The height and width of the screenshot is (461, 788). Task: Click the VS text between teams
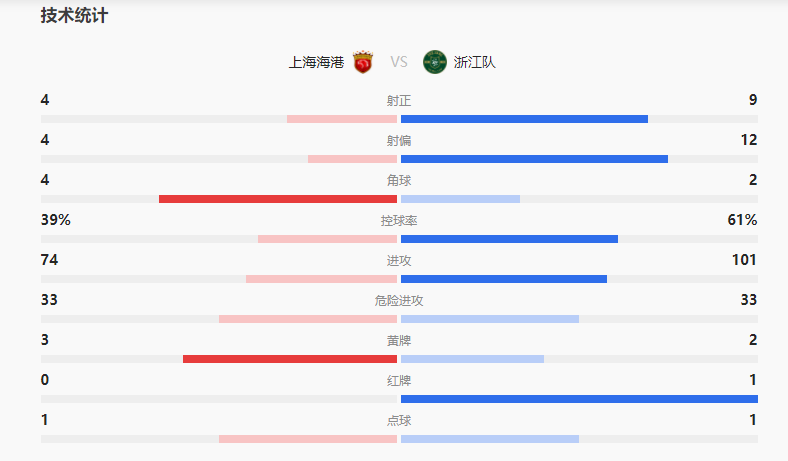click(x=399, y=62)
